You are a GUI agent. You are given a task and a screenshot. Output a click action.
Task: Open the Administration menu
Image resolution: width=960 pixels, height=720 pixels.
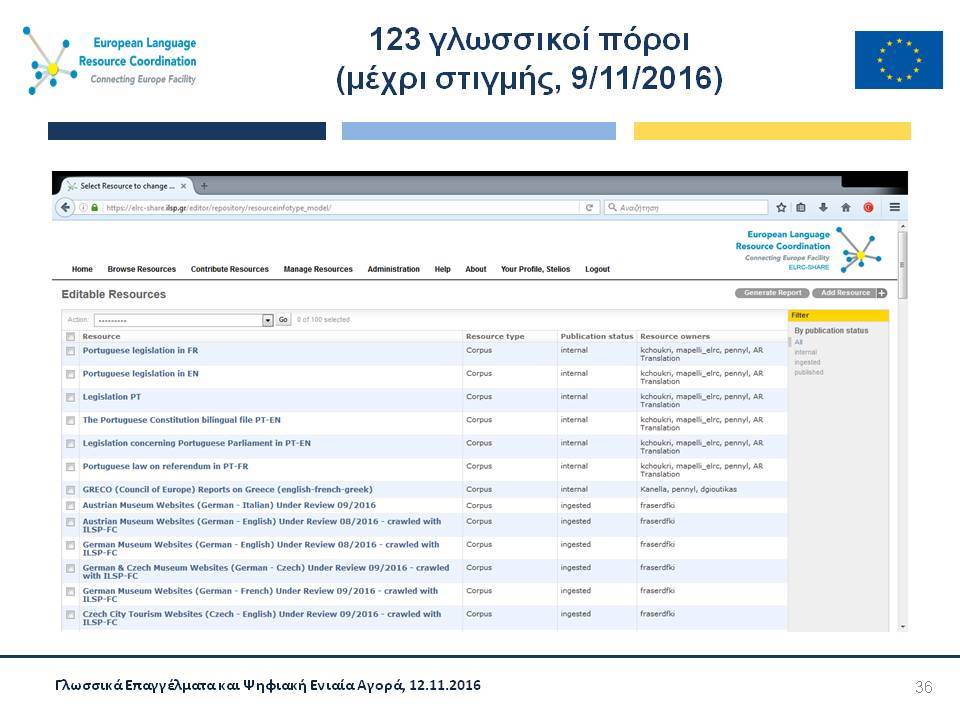(x=394, y=269)
